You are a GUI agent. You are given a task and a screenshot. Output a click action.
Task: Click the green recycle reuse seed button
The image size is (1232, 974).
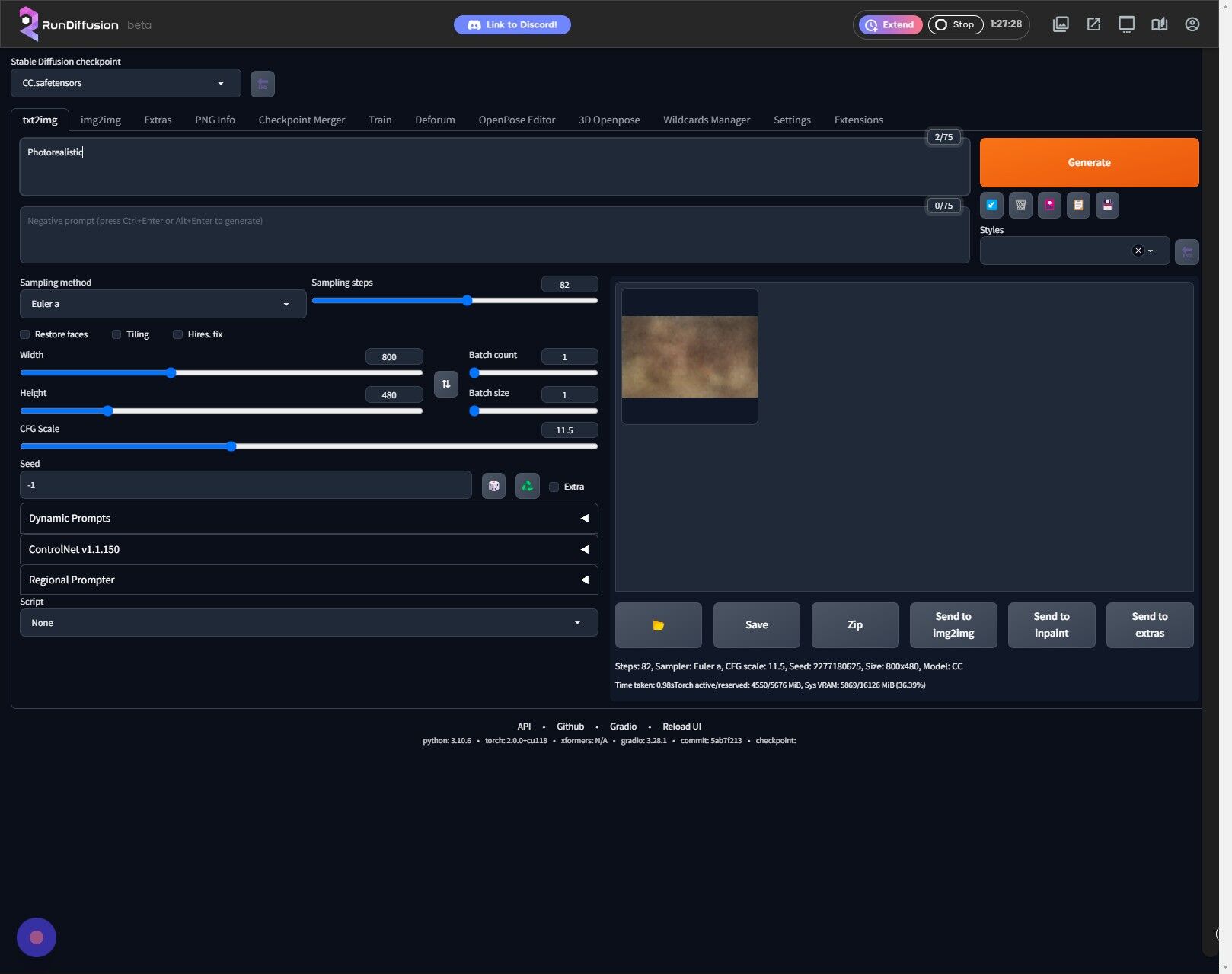[527, 486]
